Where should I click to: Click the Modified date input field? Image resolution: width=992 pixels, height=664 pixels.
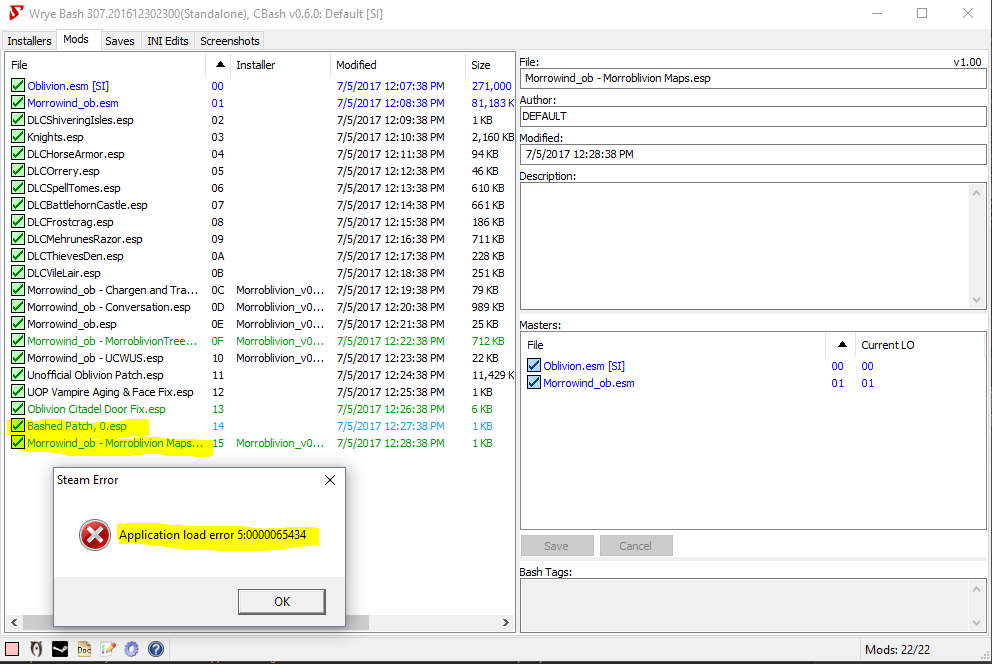click(x=753, y=154)
